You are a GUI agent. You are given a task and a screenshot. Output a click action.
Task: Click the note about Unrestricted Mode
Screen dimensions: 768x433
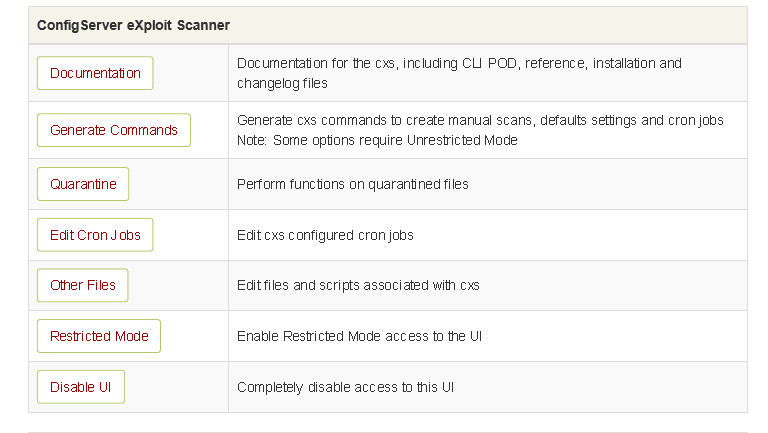377,140
